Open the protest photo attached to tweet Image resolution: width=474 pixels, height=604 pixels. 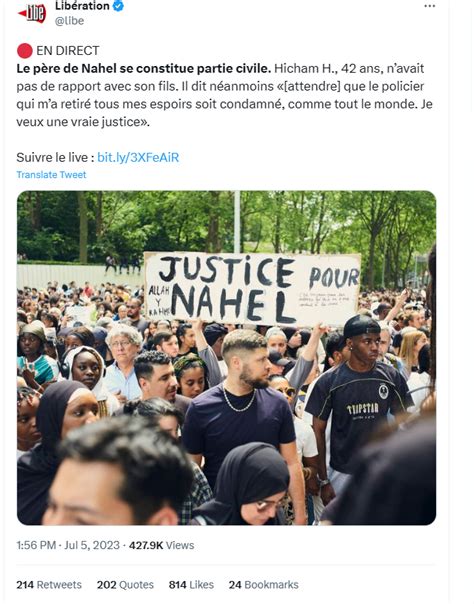226,358
